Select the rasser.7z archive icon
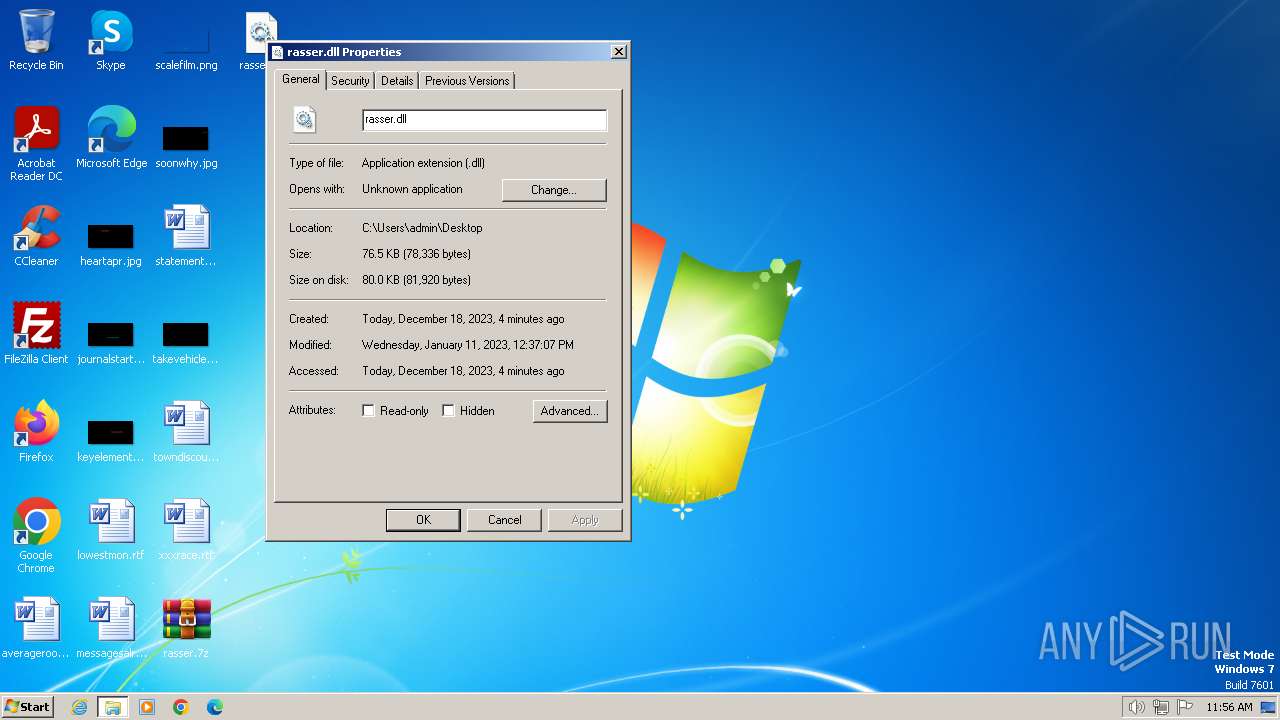This screenshot has width=1280, height=720. click(186, 628)
